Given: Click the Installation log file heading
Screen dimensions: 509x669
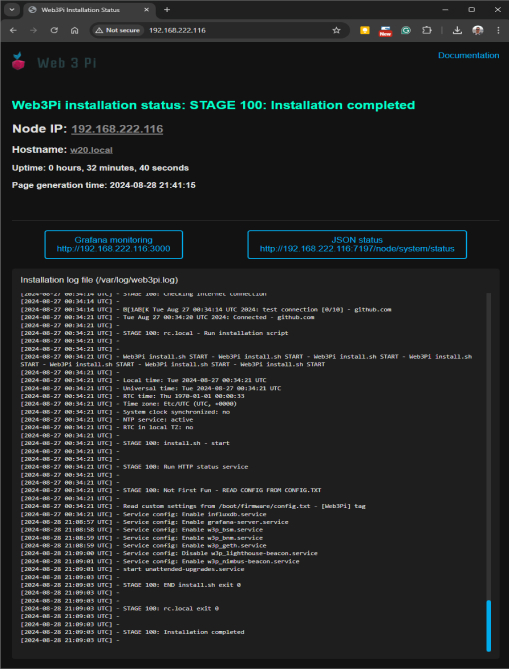Looking at the screenshot, I should coord(99,280).
